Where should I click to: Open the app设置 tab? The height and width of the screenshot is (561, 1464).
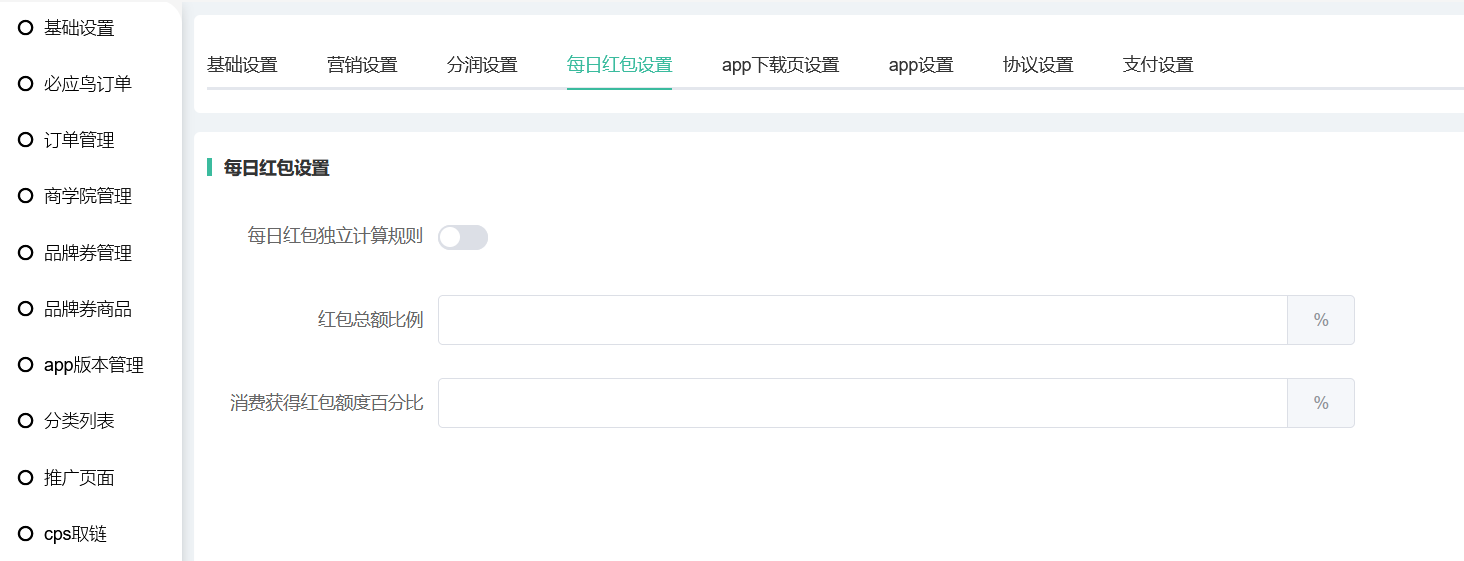pos(921,65)
